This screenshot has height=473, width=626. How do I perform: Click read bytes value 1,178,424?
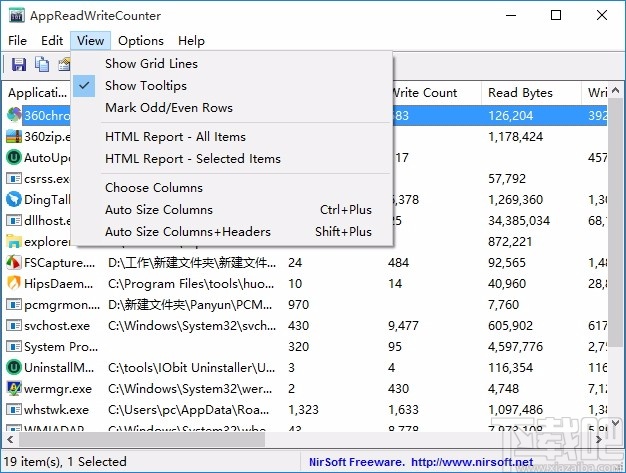[515, 137]
